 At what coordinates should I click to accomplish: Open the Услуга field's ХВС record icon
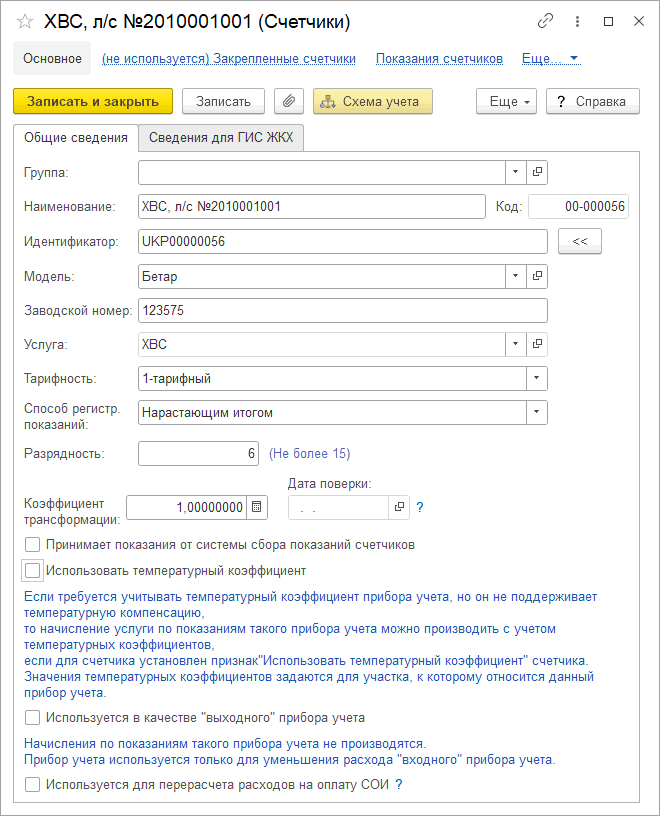click(x=538, y=344)
